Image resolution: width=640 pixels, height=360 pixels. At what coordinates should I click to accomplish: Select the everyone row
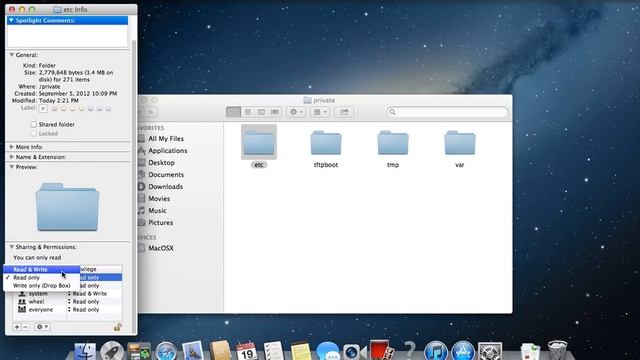[x=67, y=310]
